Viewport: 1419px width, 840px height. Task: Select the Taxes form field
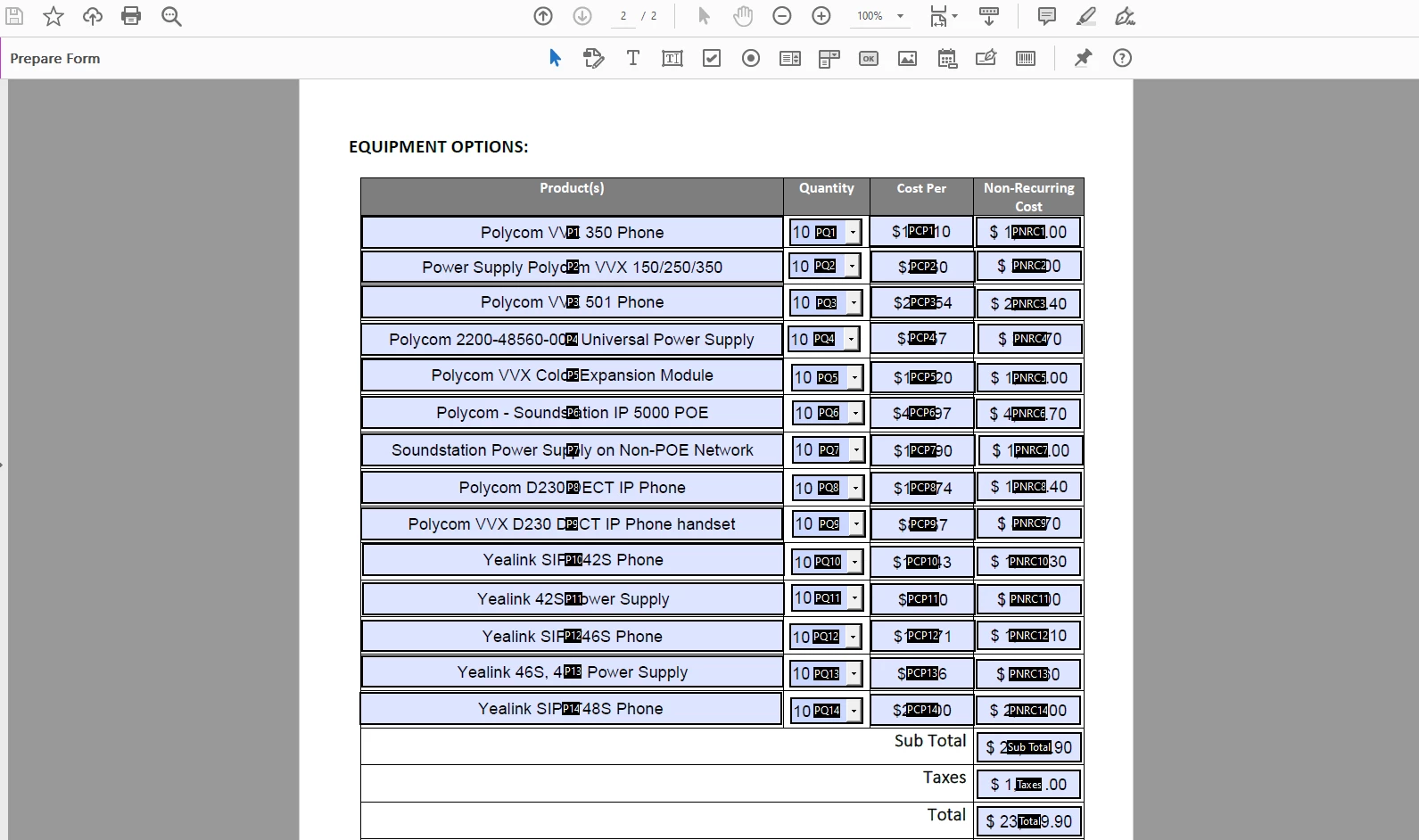pos(1029,785)
